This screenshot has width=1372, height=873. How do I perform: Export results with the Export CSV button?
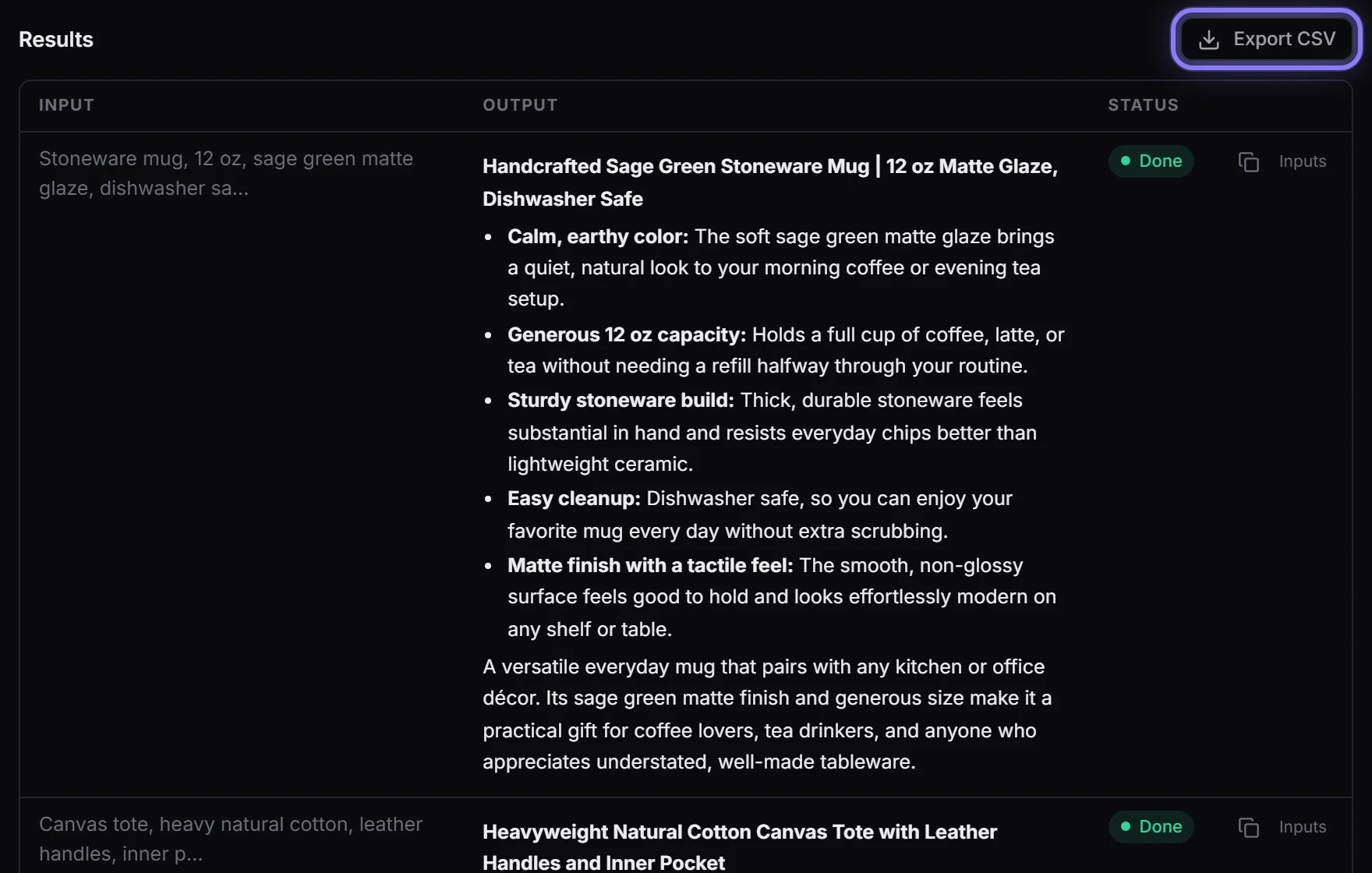click(1266, 39)
